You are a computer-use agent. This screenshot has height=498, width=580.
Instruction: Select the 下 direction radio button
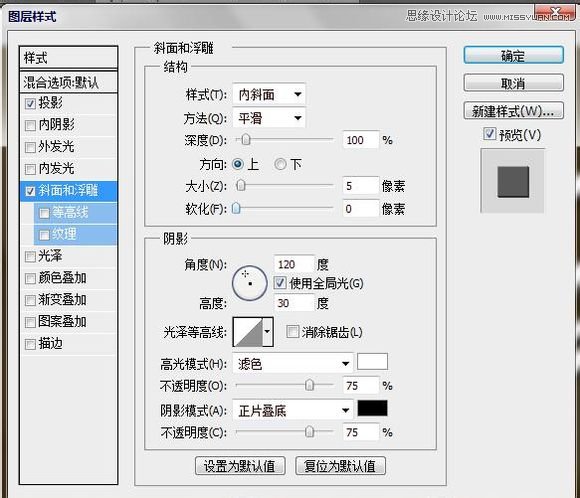click(x=280, y=164)
